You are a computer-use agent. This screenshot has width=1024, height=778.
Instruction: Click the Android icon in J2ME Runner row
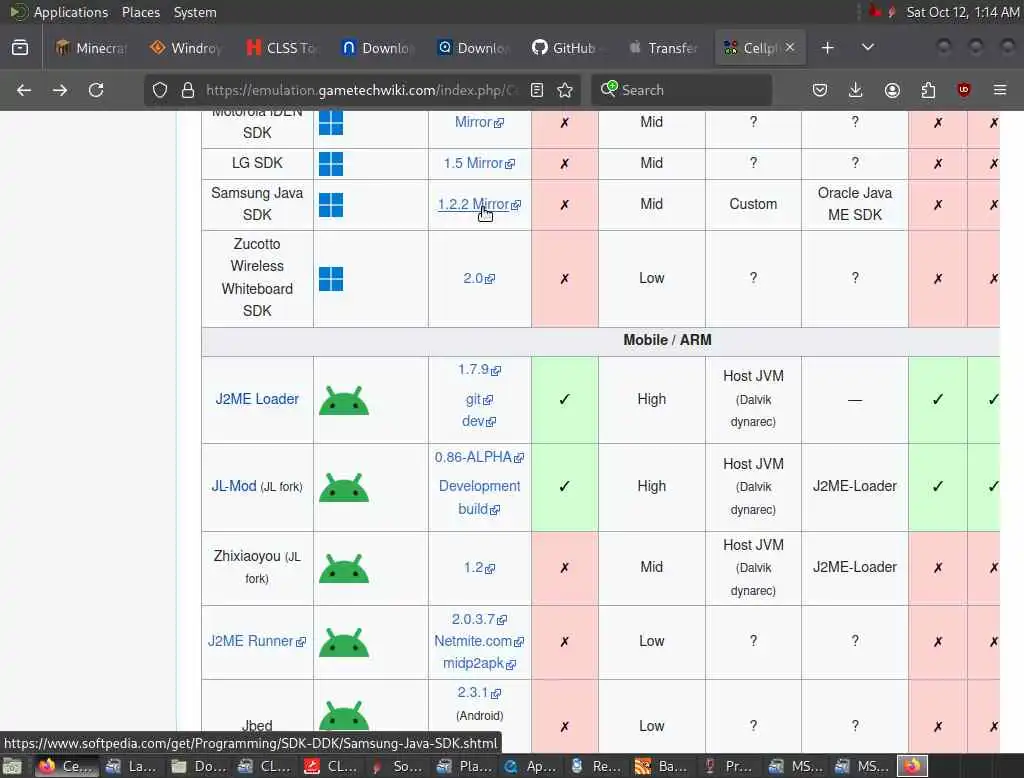[344, 642]
